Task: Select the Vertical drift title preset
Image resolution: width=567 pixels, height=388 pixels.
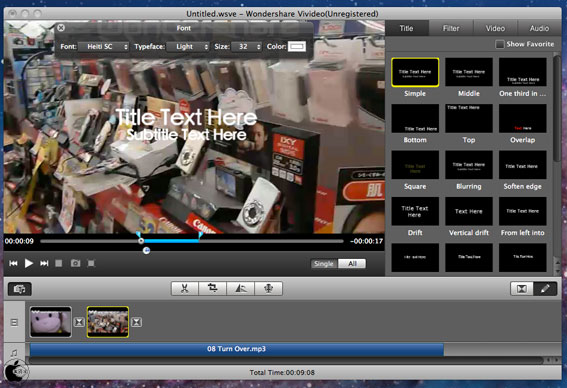Action: pos(469,211)
